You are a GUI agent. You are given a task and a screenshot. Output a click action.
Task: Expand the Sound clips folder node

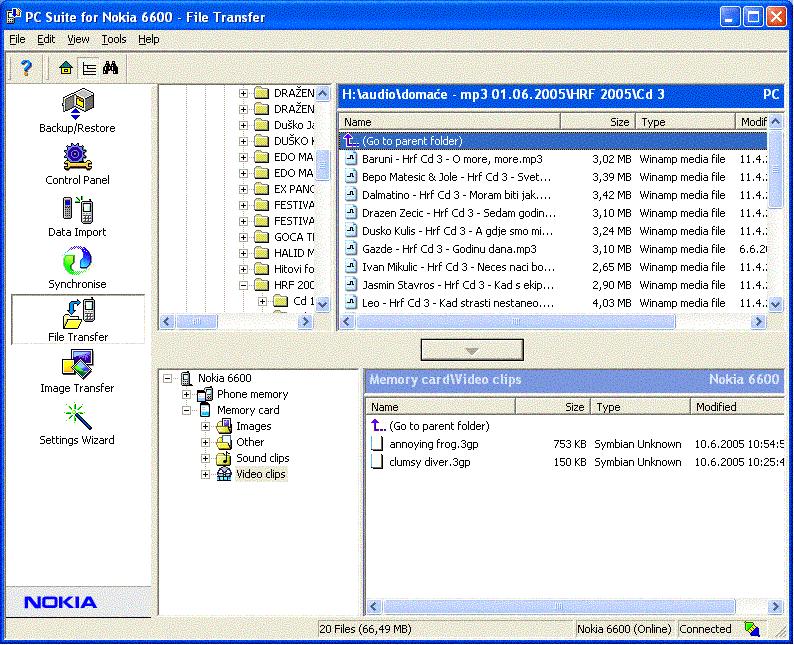(x=206, y=458)
